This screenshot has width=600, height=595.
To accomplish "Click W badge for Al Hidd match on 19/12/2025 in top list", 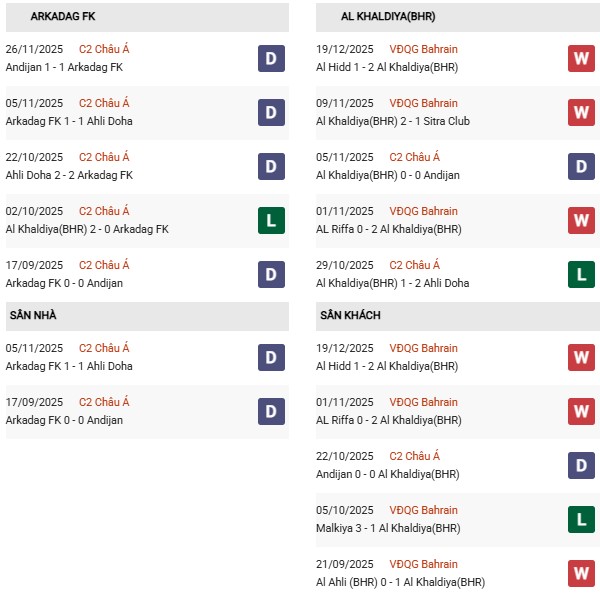I will pyautogui.click(x=581, y=58).
